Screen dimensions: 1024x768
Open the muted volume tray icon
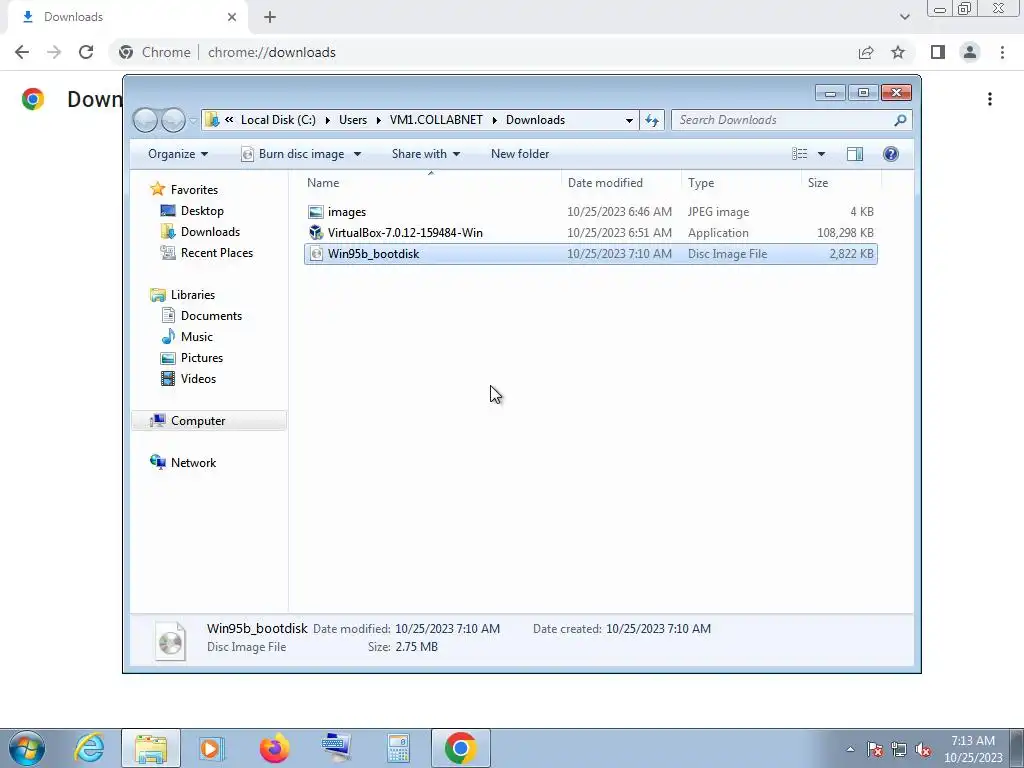click(923, 749)
